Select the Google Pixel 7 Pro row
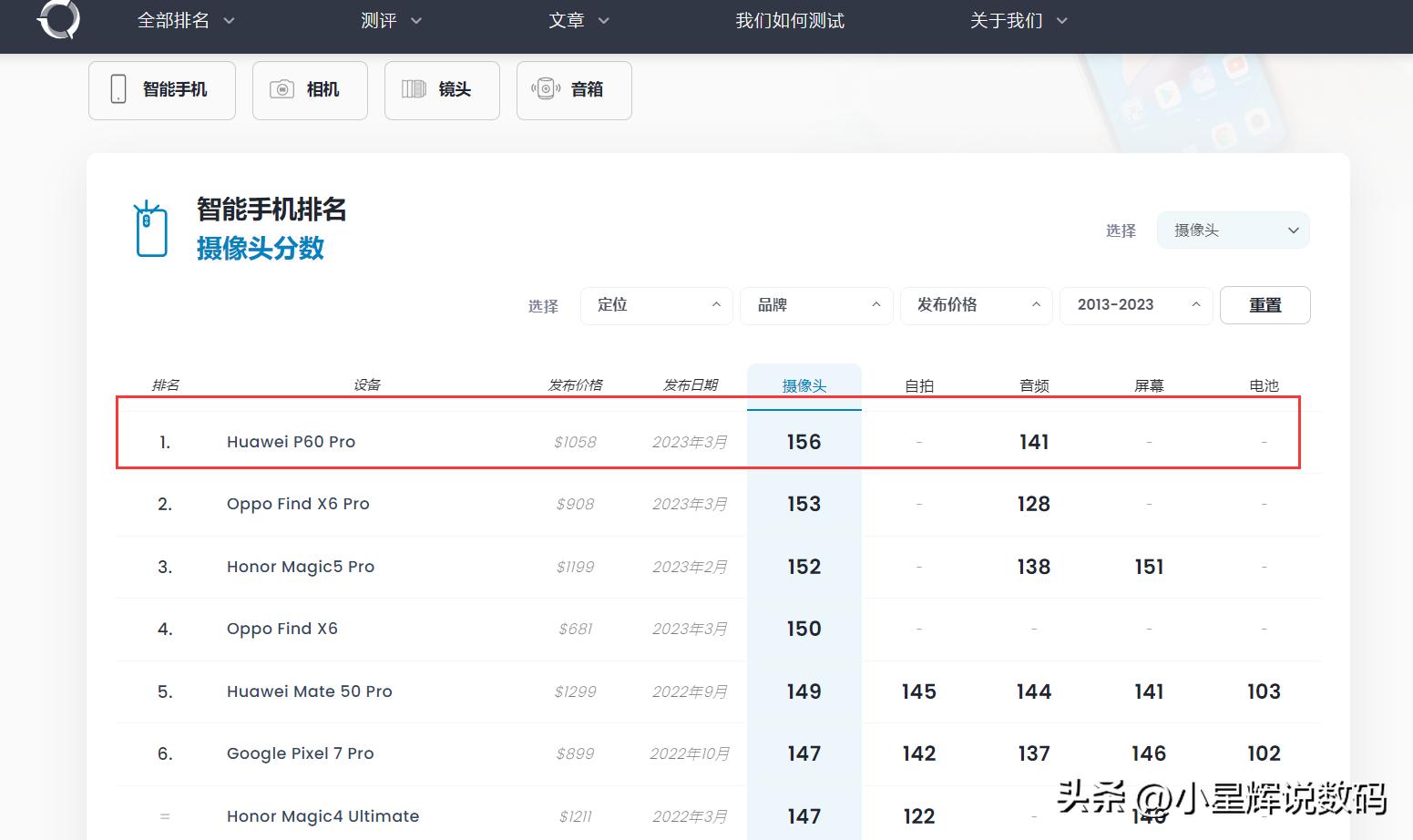Image resolution: width=1413 pixels, height=840 pixels. [300, 753]
